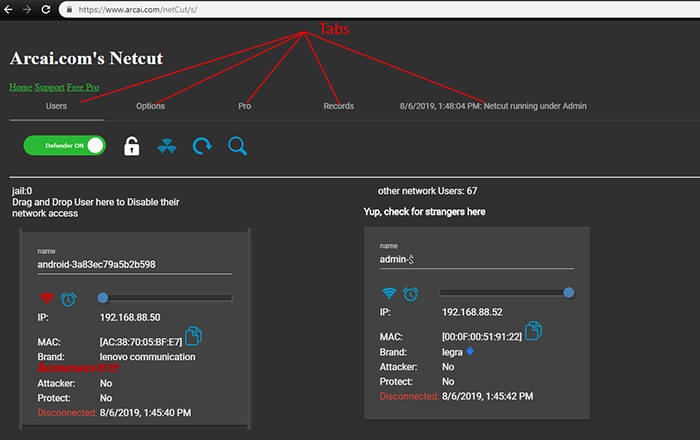Click the Netcut running under Admin status tab

[493, 106]
